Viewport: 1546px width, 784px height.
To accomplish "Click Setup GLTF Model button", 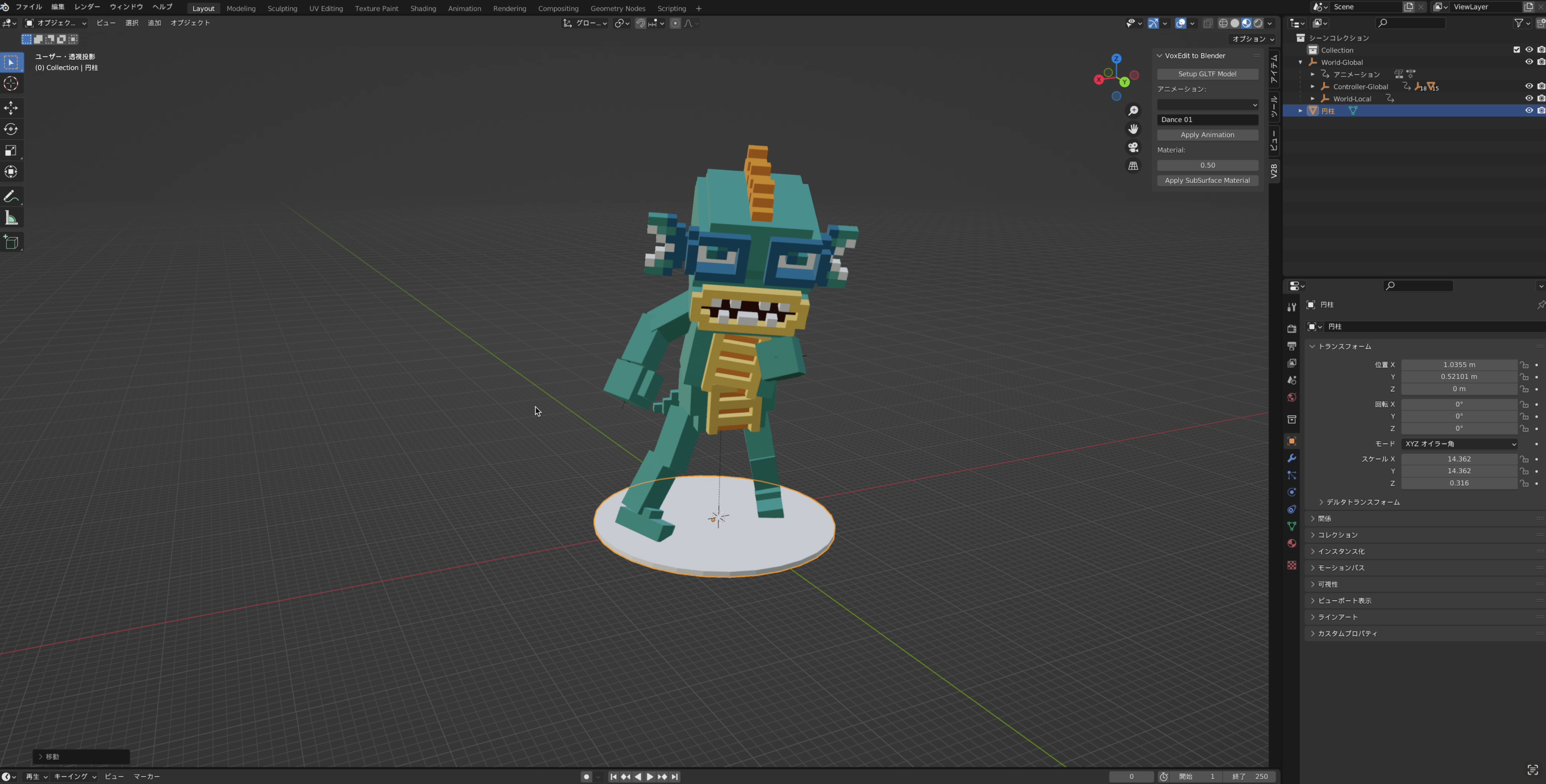I will coord(1207,74).
